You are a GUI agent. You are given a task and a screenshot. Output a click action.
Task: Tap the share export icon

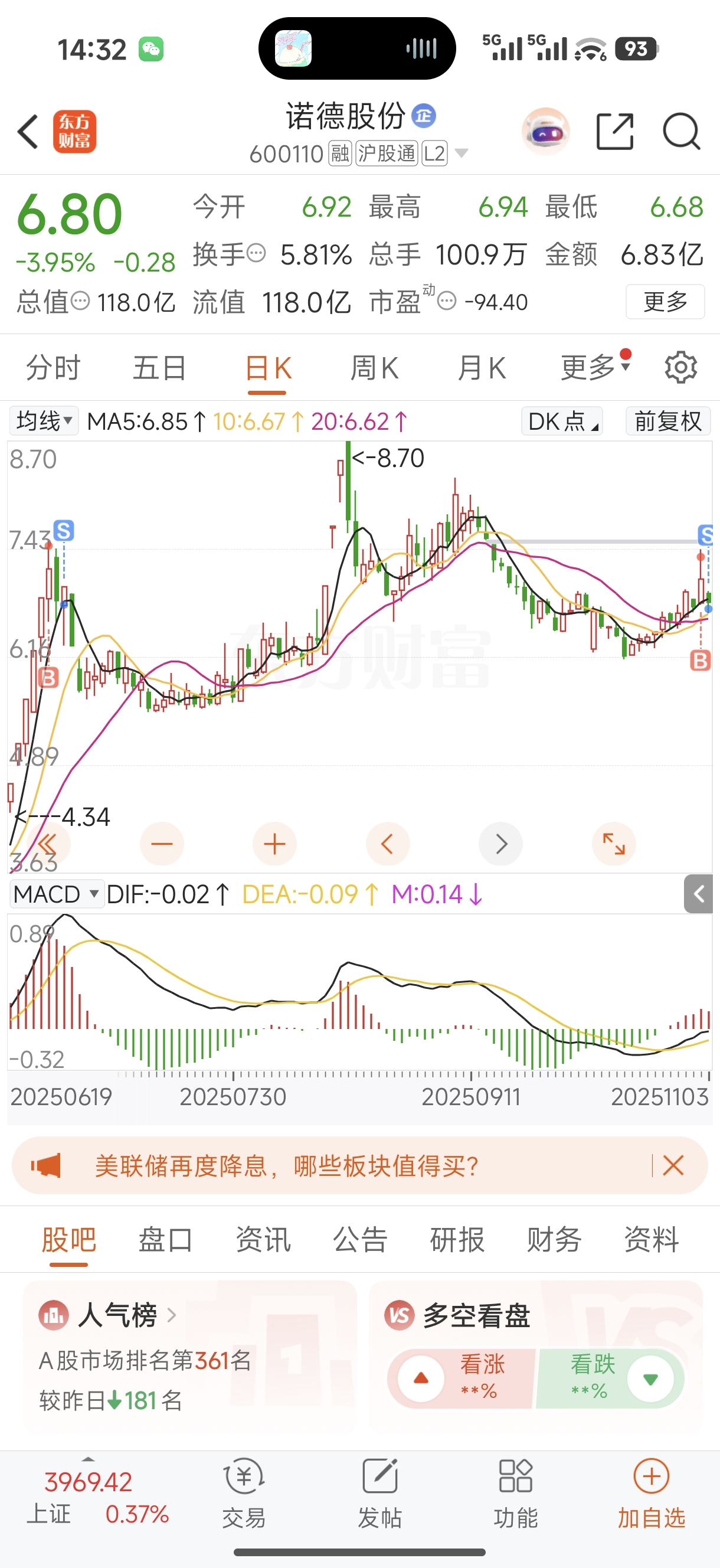click(x=615, y=132)
